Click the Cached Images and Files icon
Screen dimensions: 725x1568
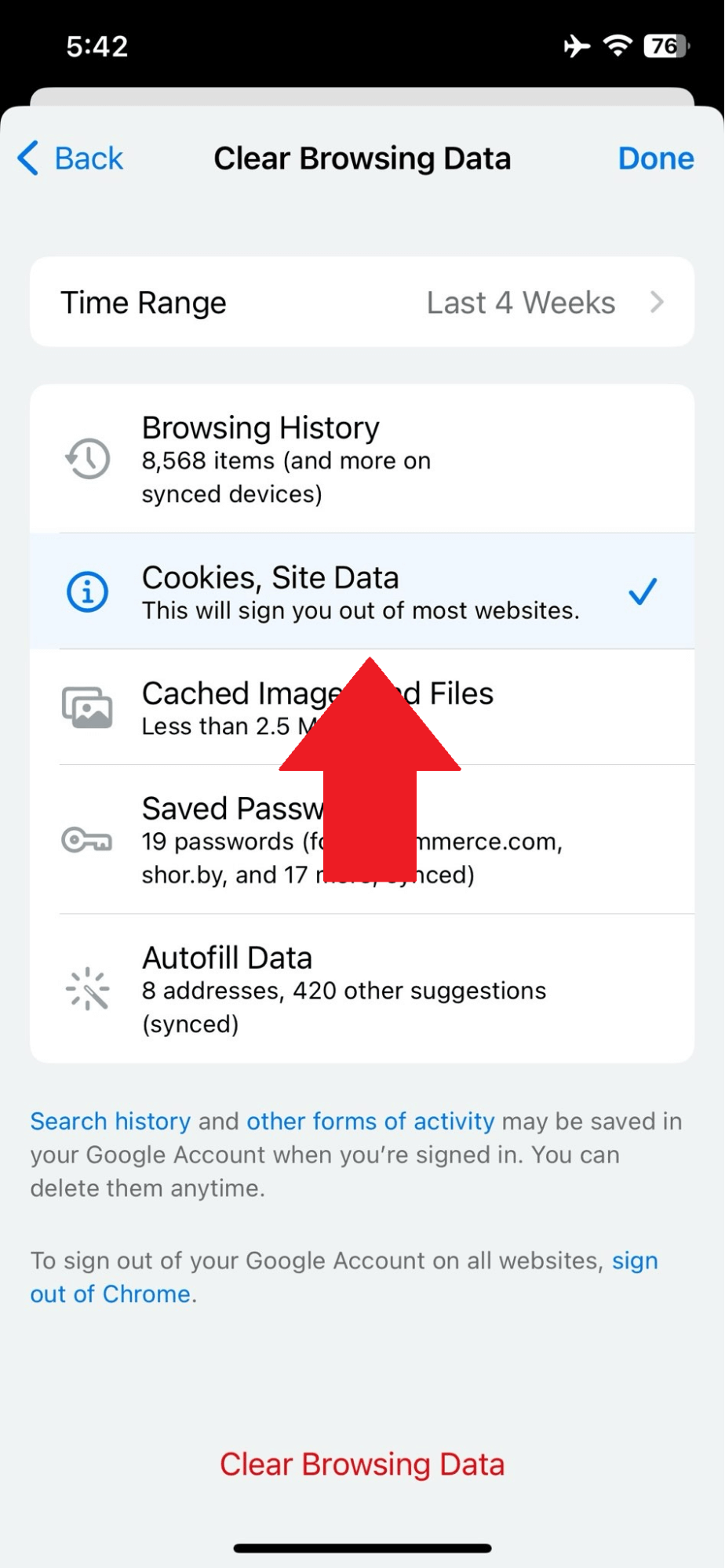[86, 707]
